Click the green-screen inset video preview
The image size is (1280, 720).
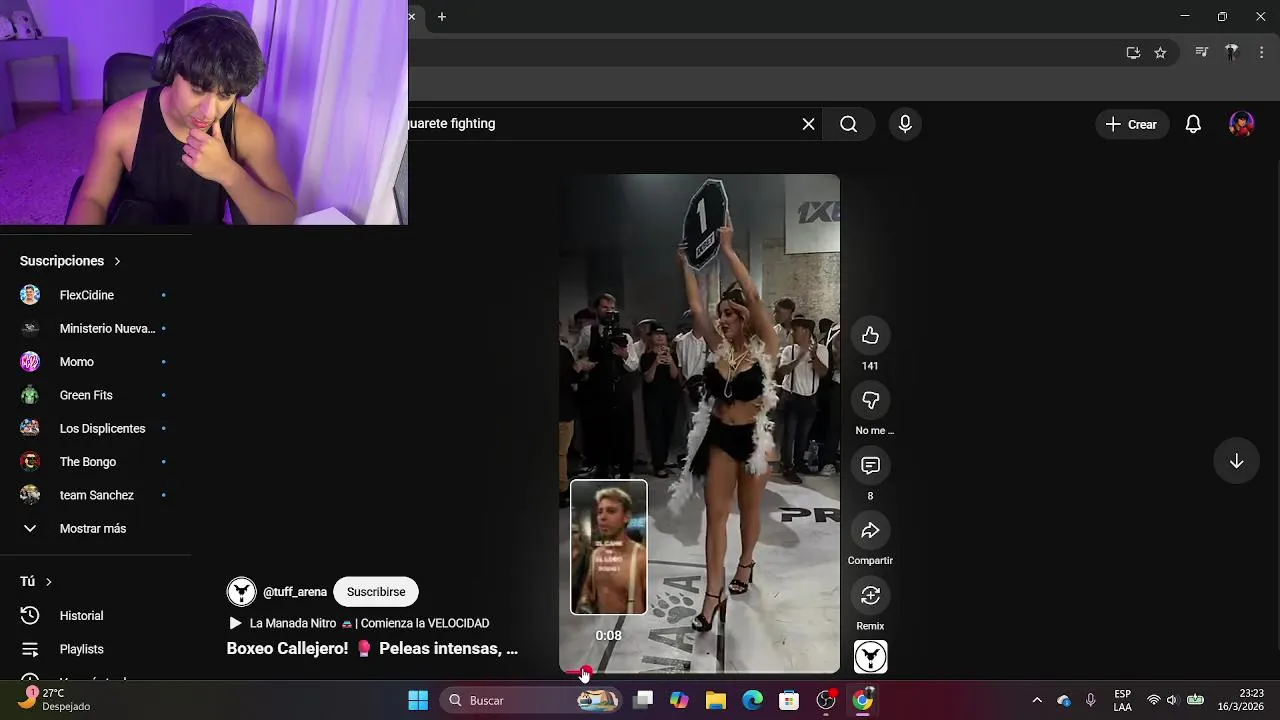pos(609,547)
